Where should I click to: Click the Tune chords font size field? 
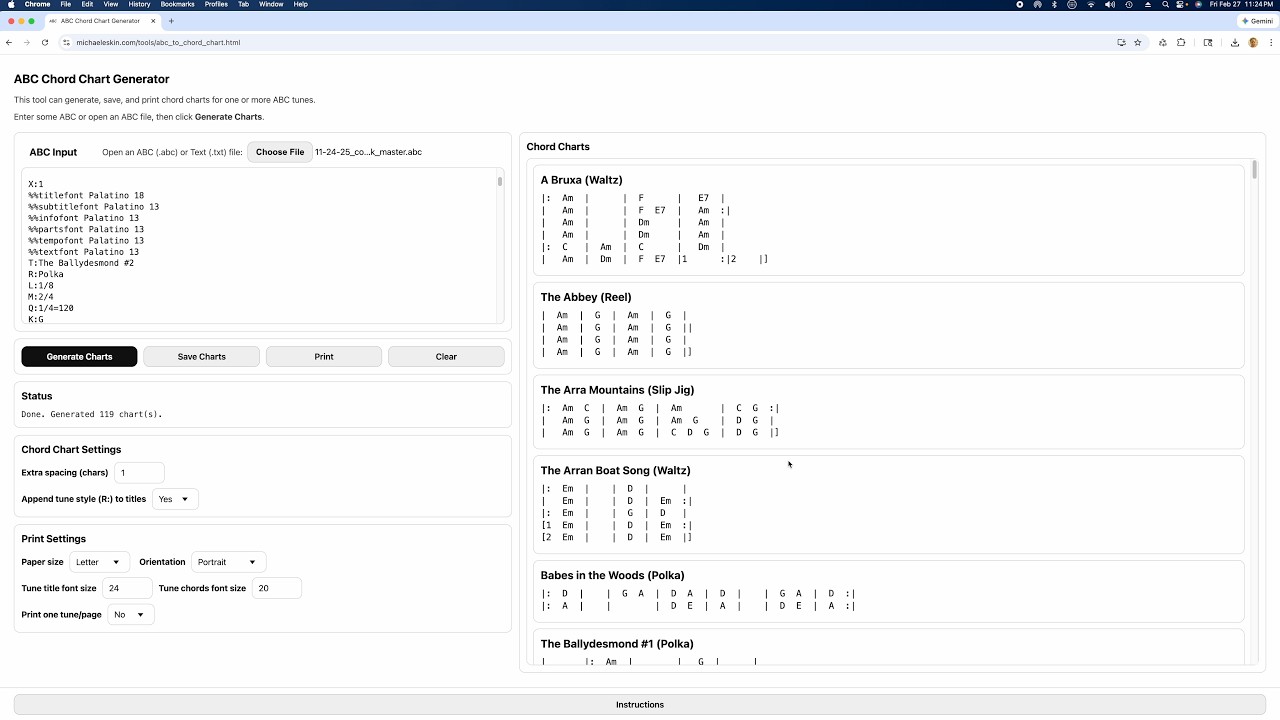pos(276,588)
